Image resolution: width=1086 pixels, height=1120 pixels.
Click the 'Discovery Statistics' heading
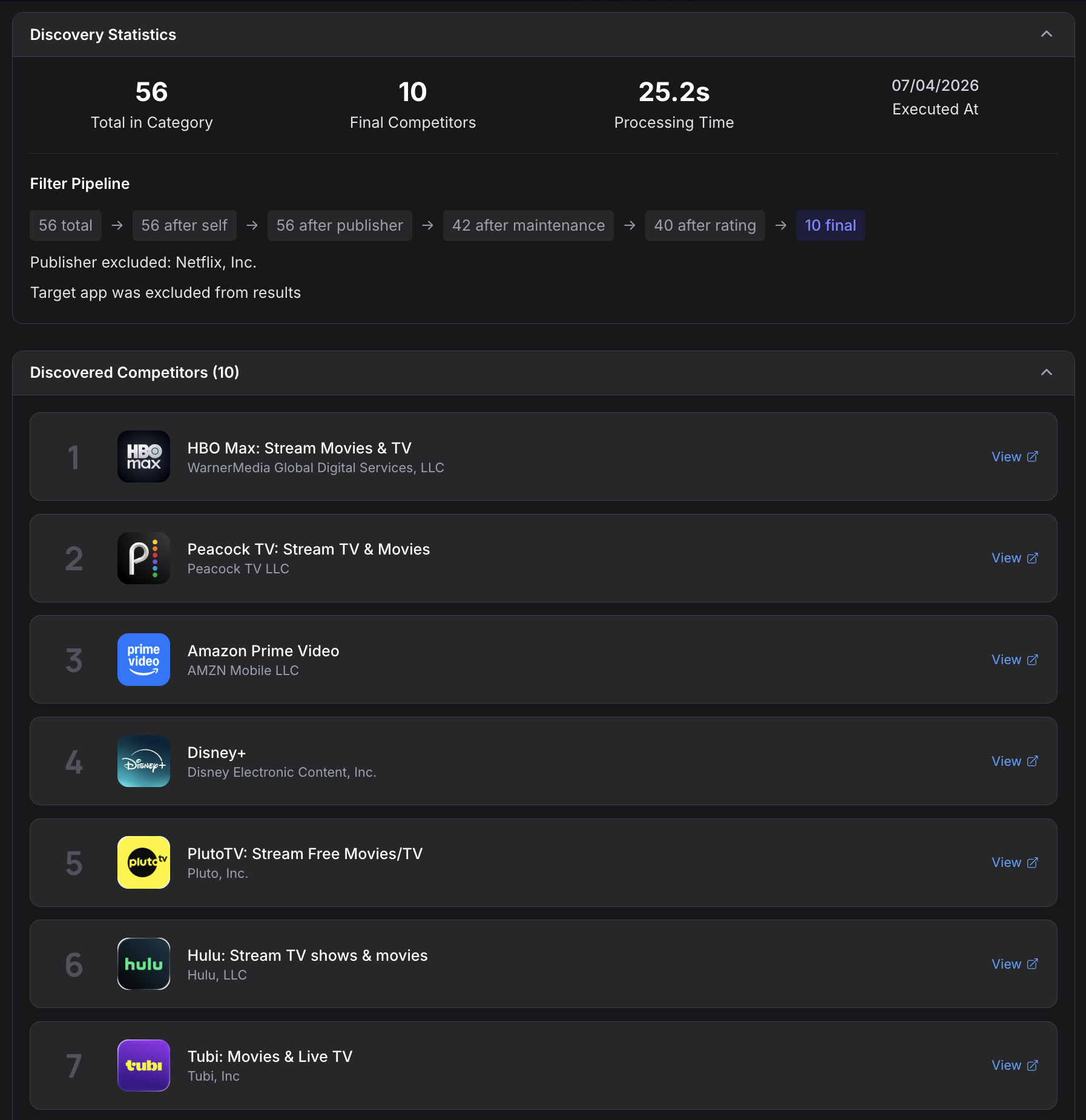(x=103, y=35)
